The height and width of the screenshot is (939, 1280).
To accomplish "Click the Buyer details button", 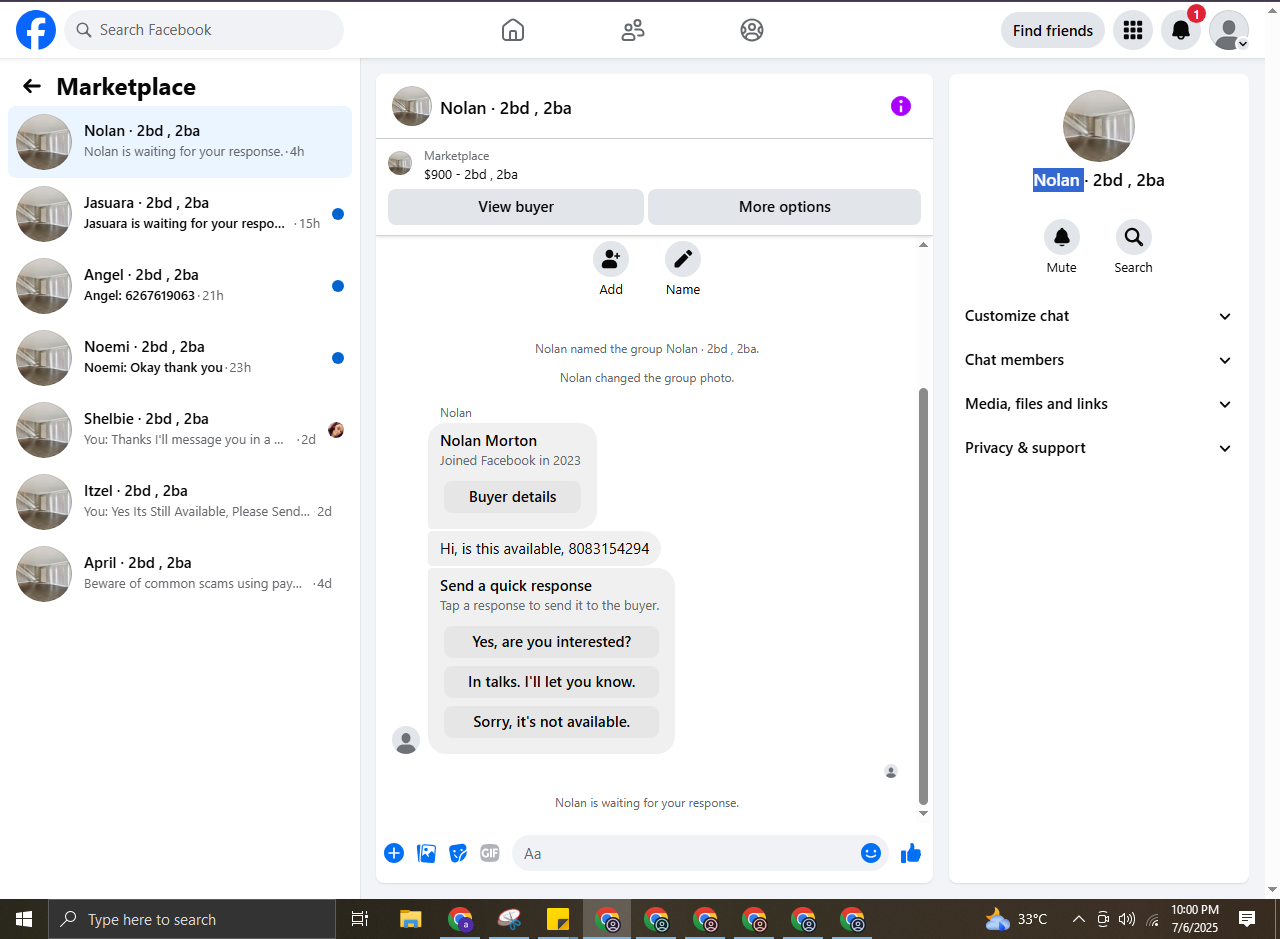I will (x=513, y=497).
